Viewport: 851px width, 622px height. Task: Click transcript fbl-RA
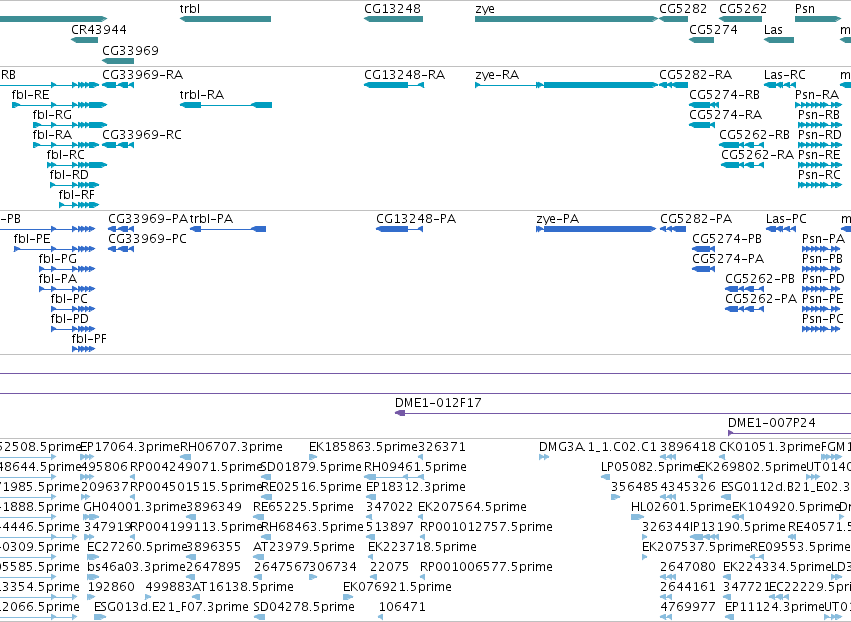point(66,145)
